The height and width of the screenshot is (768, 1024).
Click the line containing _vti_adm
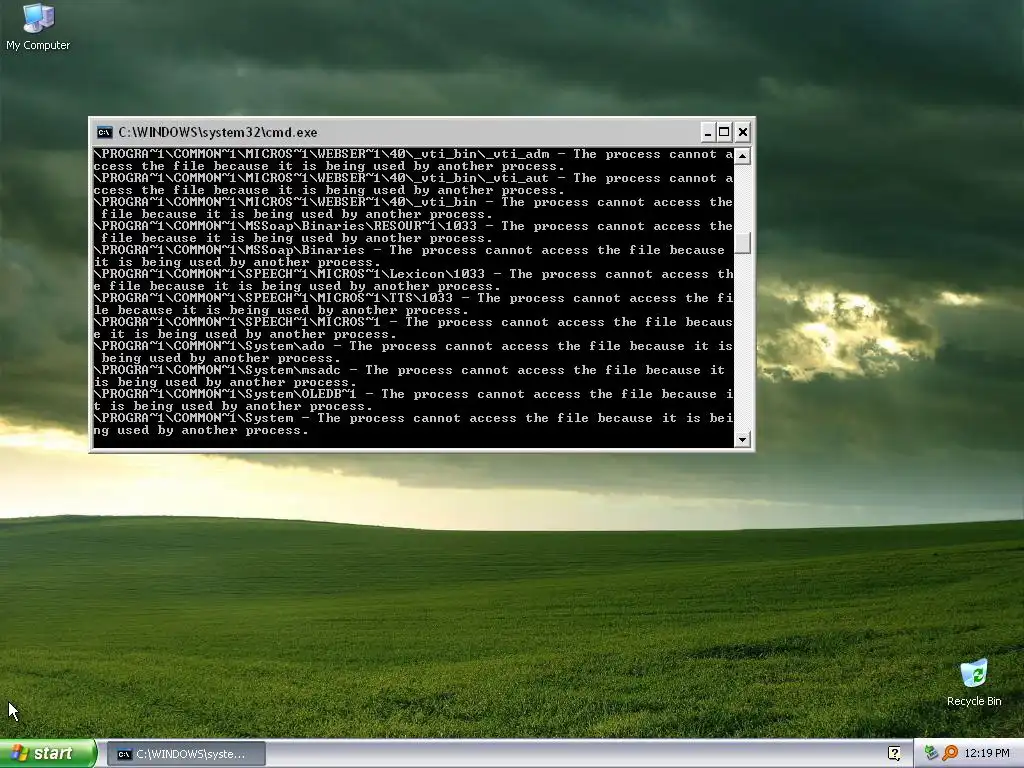coord(413,155)
